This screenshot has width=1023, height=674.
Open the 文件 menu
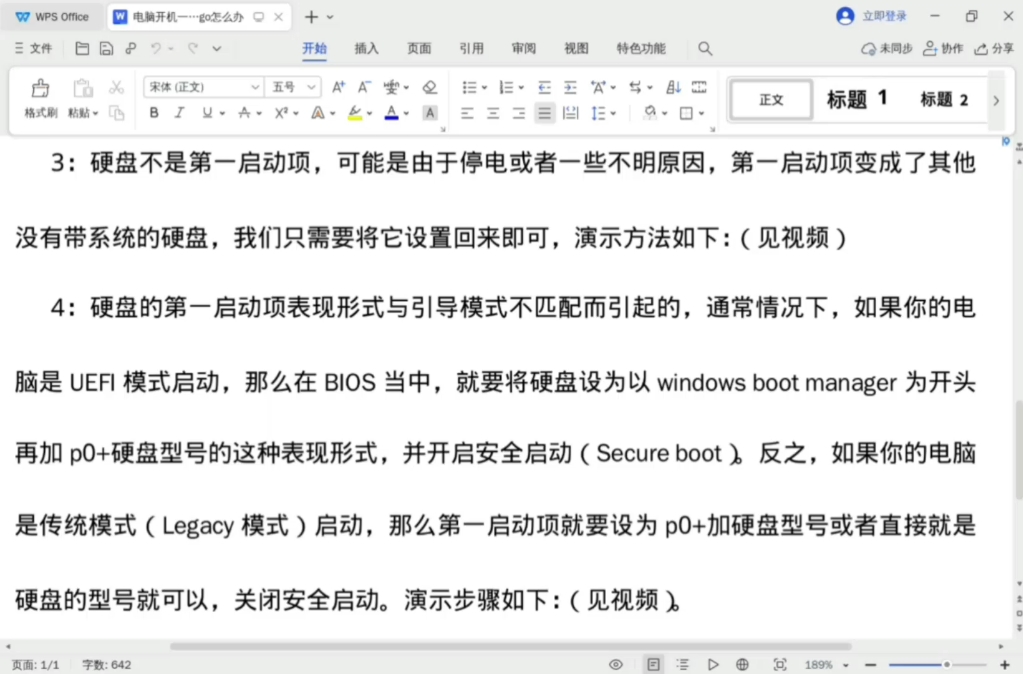(x=33, y=48)
